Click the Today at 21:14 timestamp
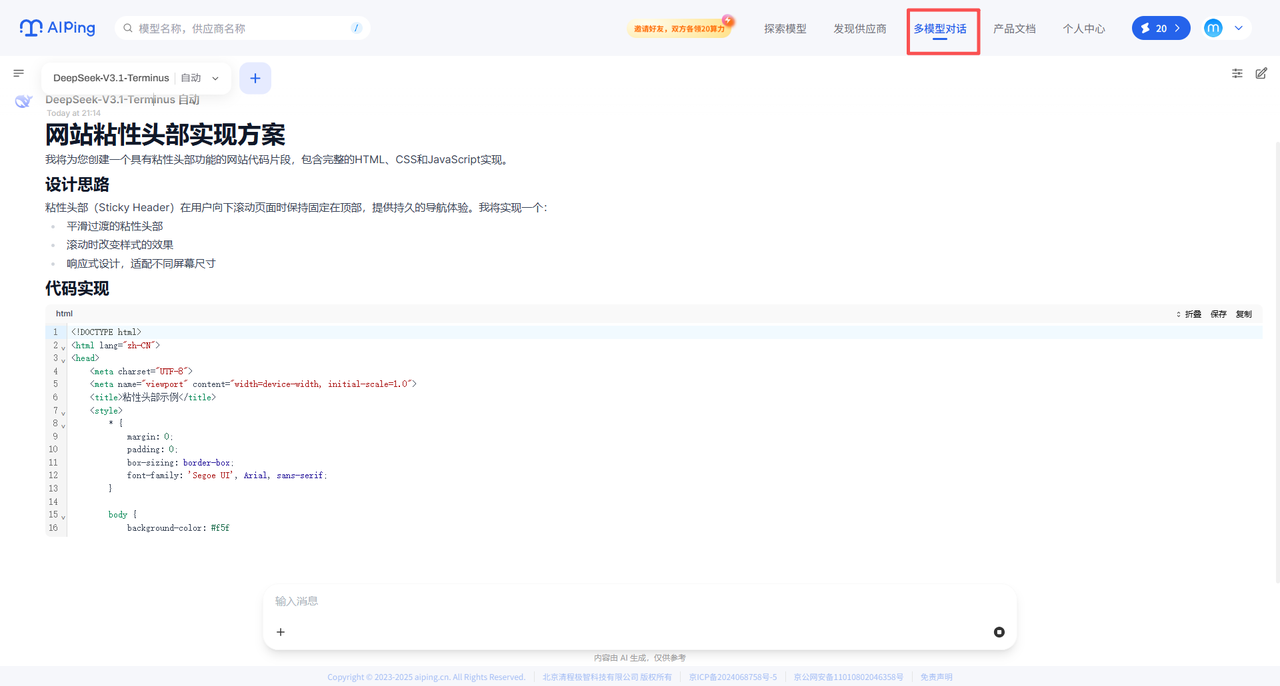The image size is (1280, 686). click(74, 113)
